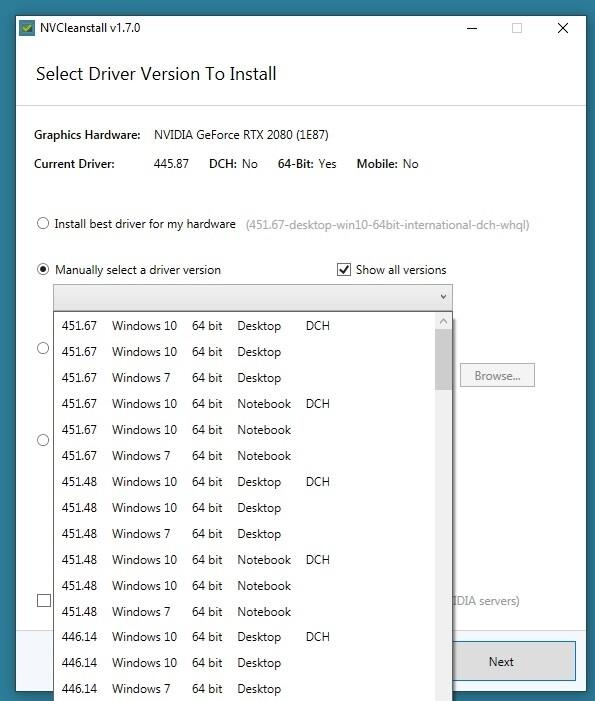This screenshot has height=701, width=595.
Task: Minimize the NVCleanstall window
Action: click(x=472, y=28)
